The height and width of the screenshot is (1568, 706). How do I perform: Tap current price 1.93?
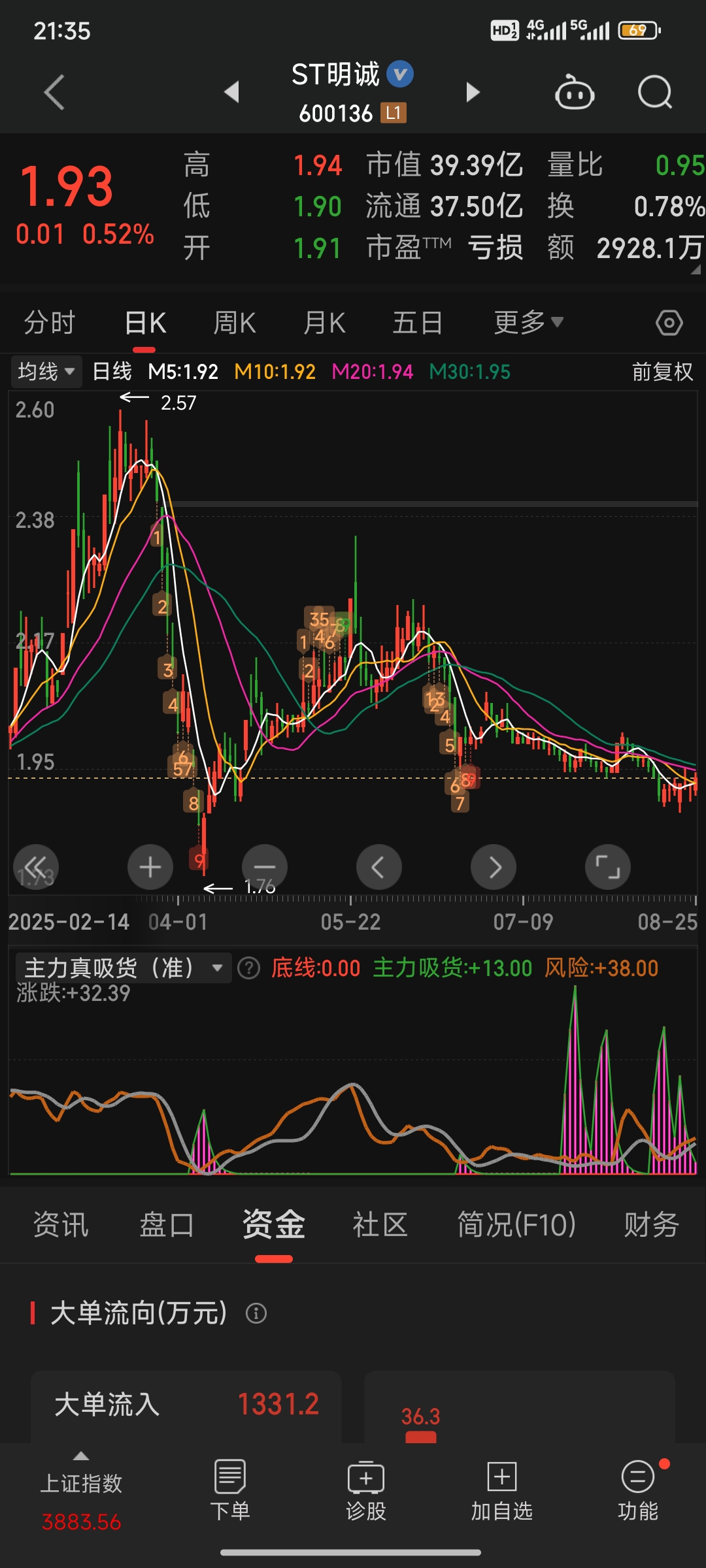point(67,188)
